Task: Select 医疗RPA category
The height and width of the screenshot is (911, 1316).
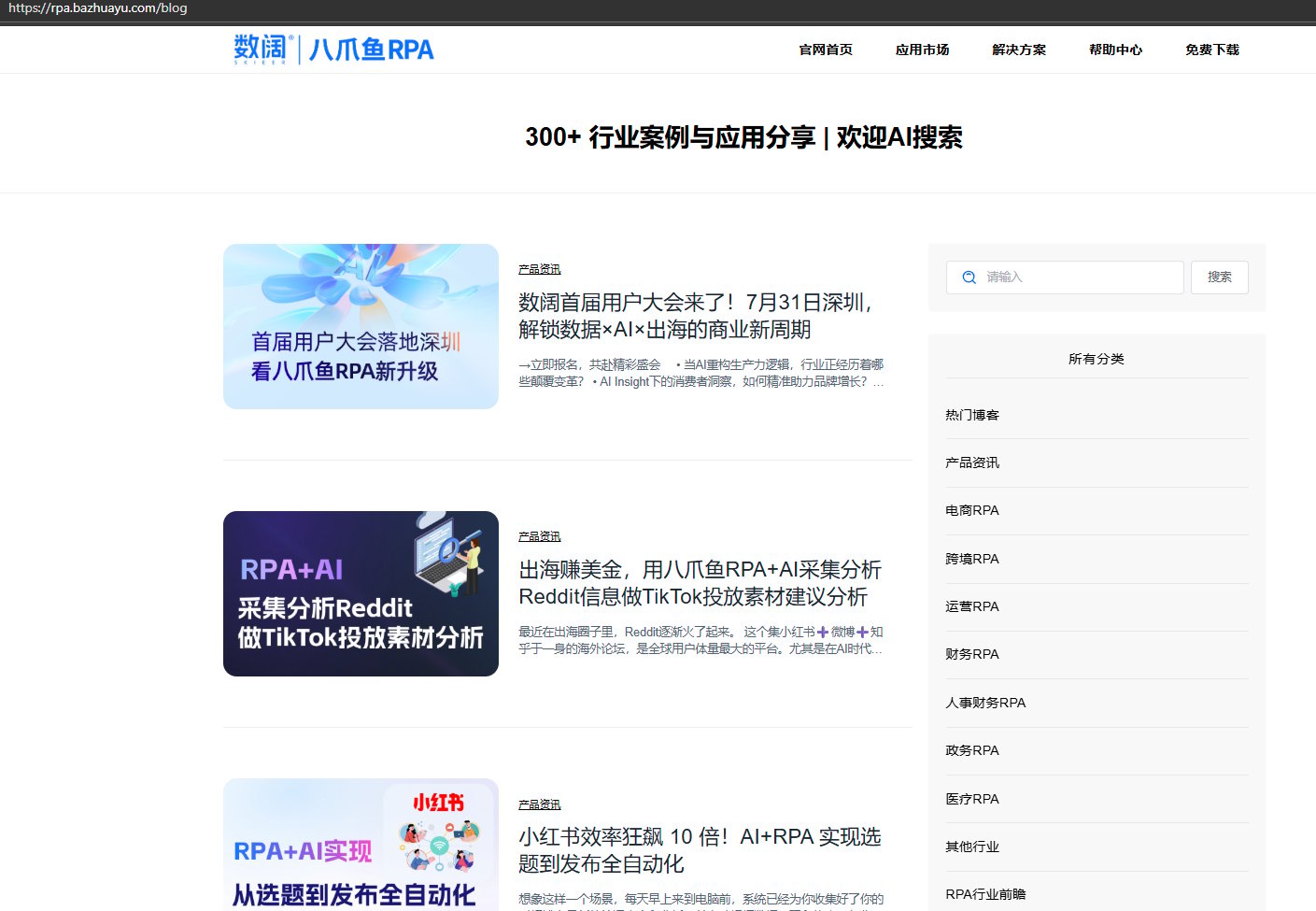Action: pos(972,799)
